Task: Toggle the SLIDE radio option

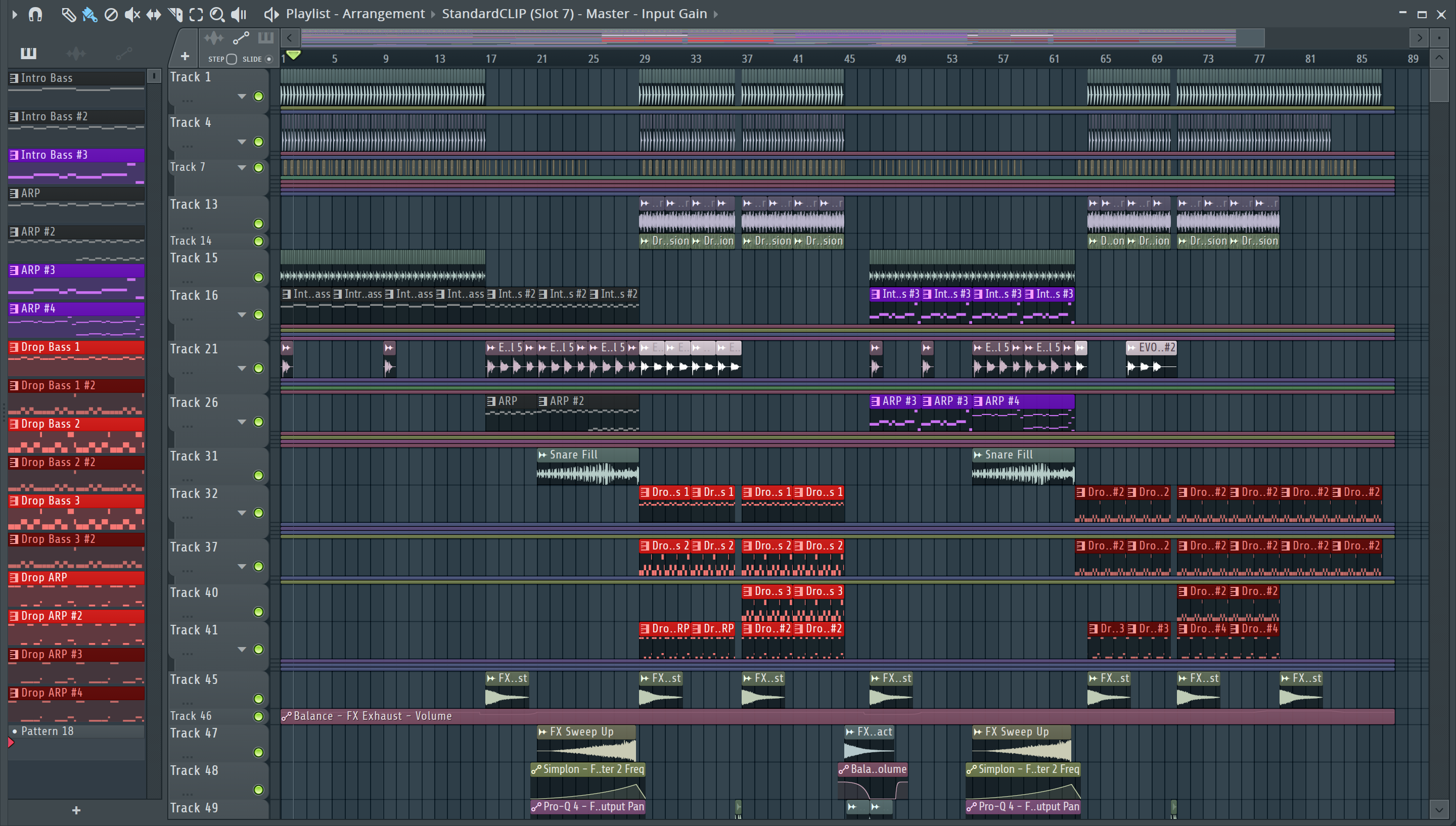Action: pyautogui.click(x=269, y=59)
